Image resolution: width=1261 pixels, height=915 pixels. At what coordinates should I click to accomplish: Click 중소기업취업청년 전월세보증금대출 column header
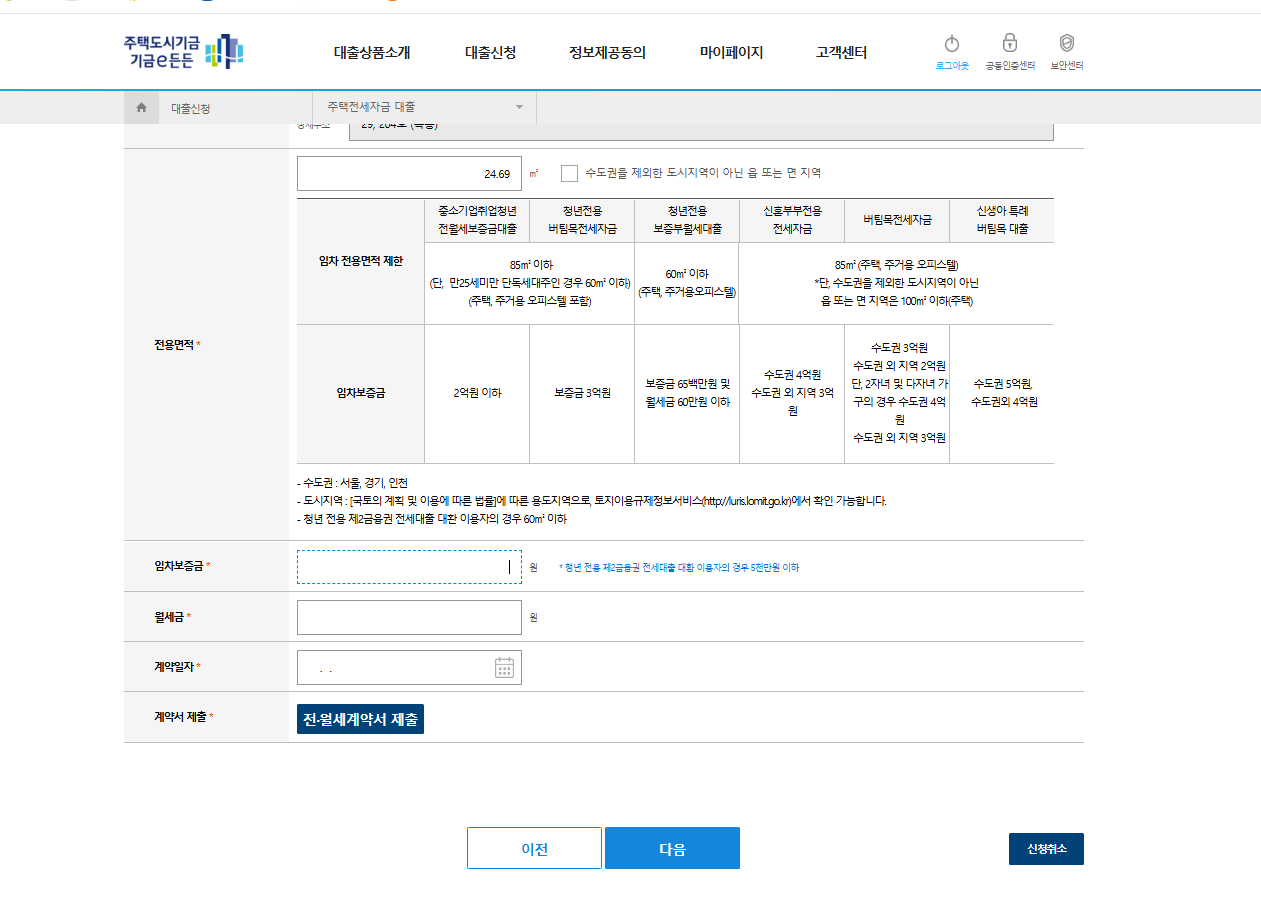(477, 220)
